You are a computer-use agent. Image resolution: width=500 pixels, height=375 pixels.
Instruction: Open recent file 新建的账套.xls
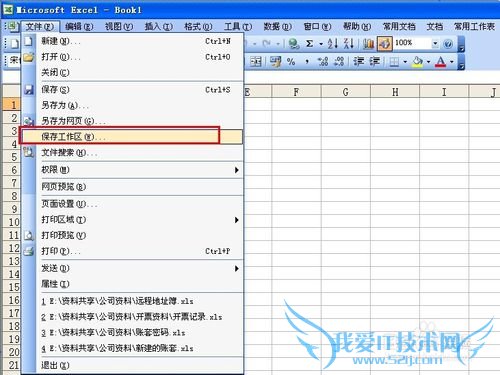tap(132, 348)
